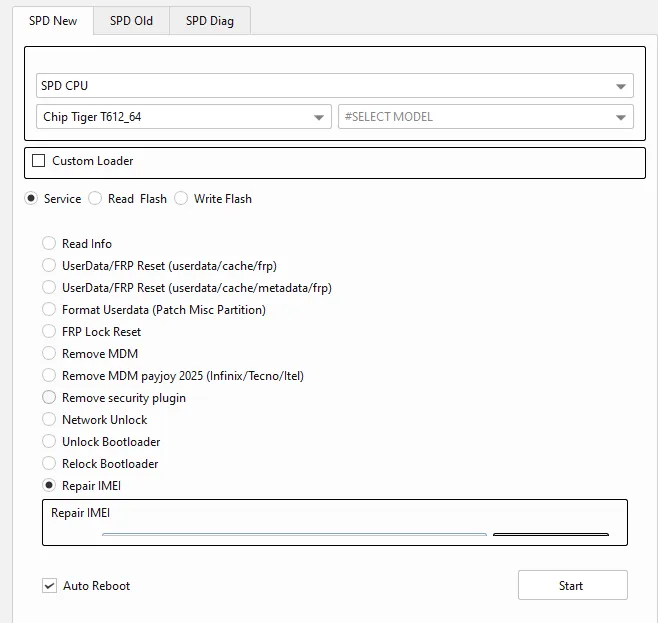This screenshot has height=623, width=658.
Task: Choose the Unlock Bootloader option
Action: [49, 442]
